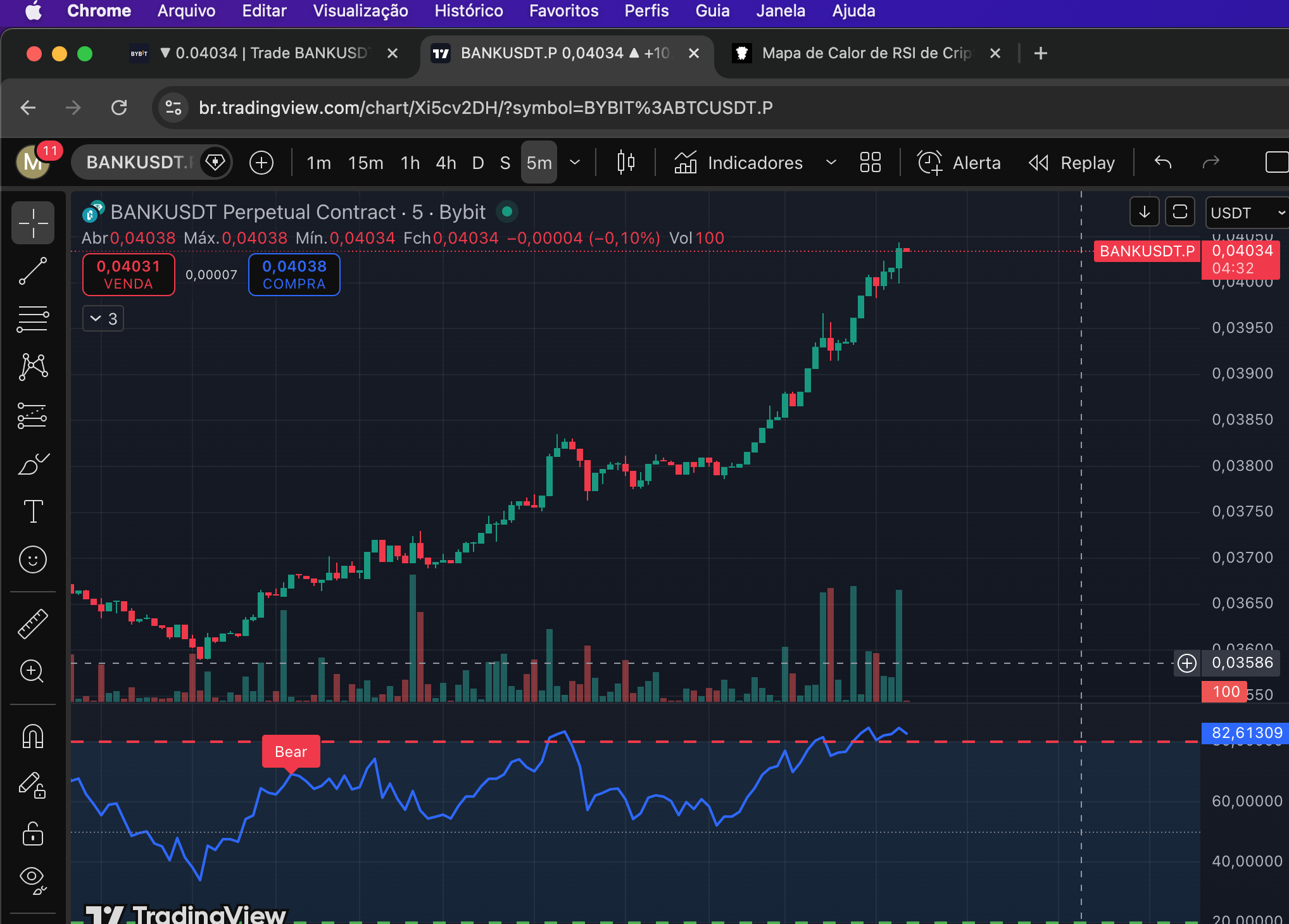Viewport: 1289px width, 924px height.
Task: Activate the zoom in tool
Action: 33,671
